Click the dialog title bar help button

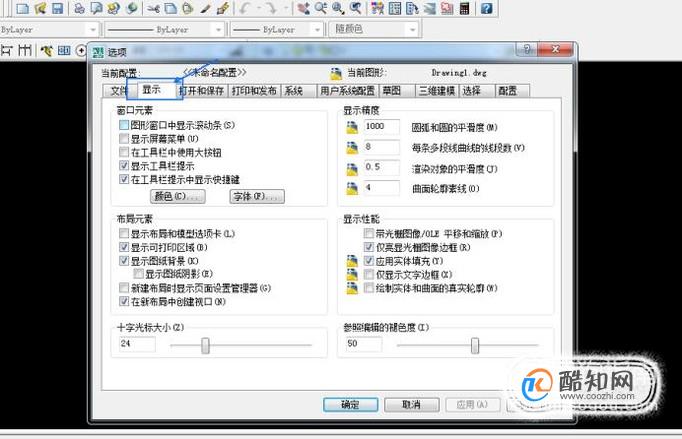pyautogui.click(x=527, y=49)
